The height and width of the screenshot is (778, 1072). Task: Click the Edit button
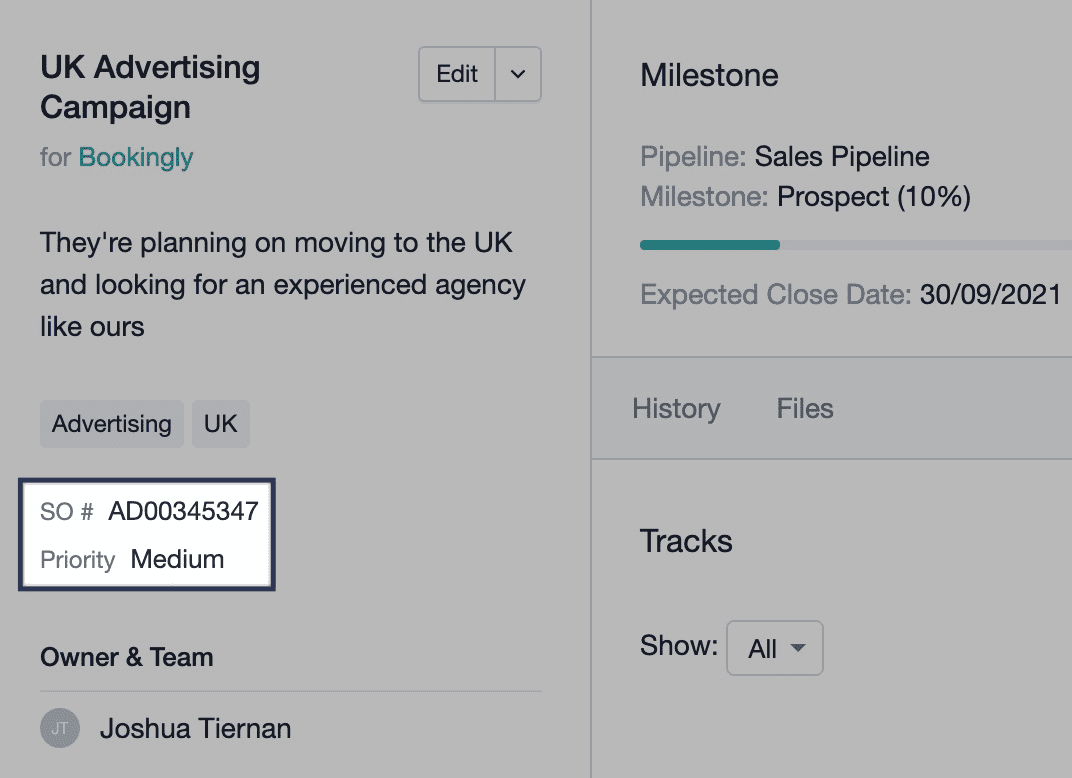click(457, 74)
